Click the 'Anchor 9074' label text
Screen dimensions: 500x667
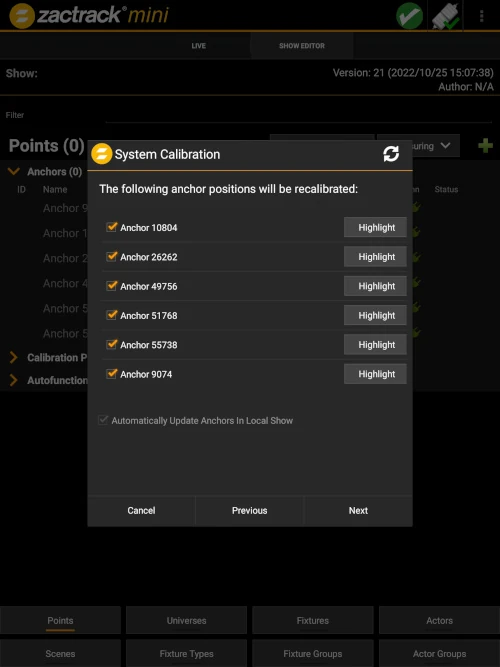[x=146, y=374]
